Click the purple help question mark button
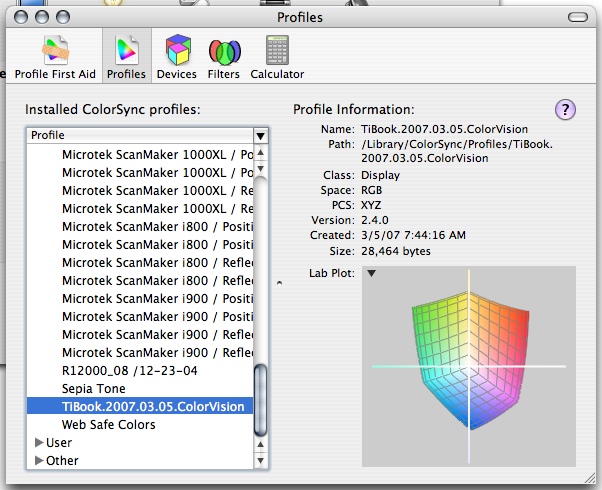Viewport: 602px width, 490px height. click(564, 109)
